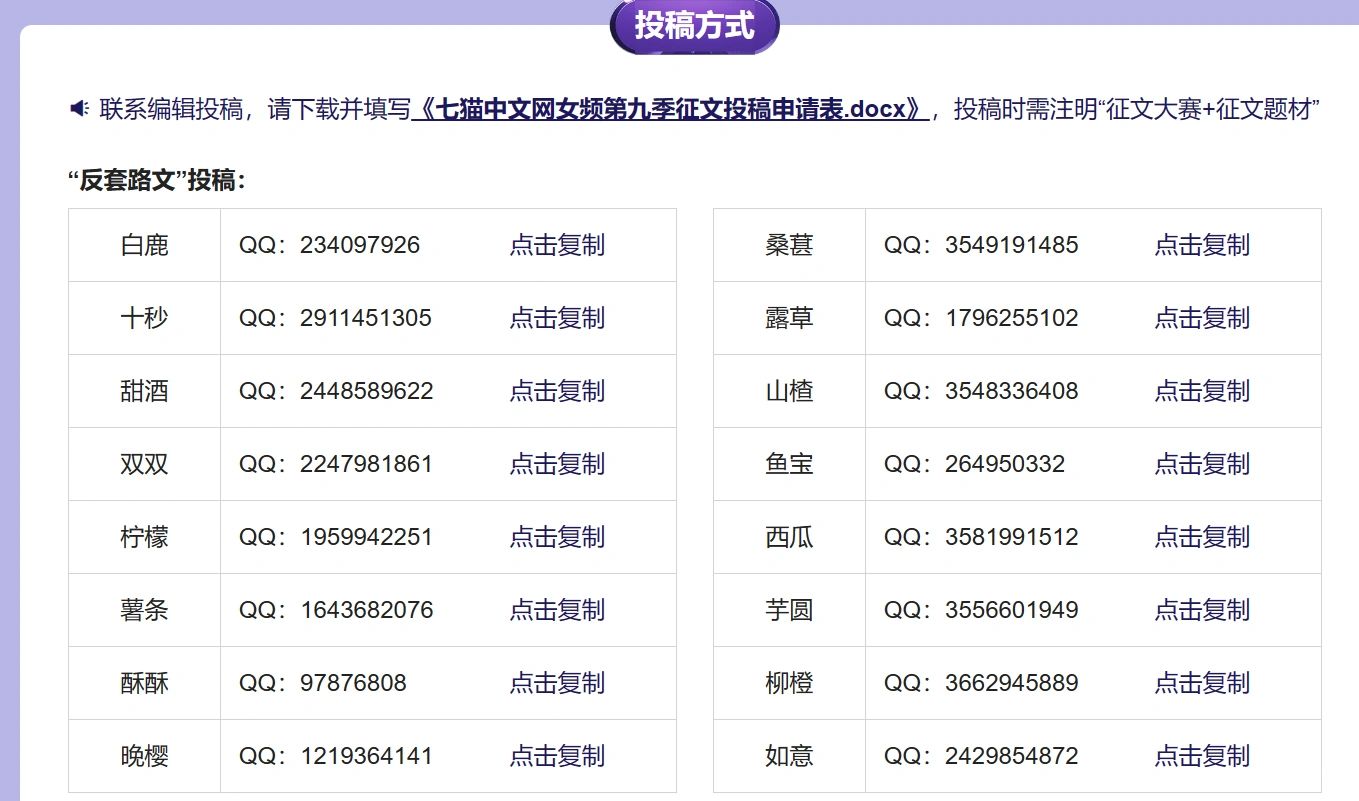Click the QQ number 3581991512
Image resolution: width=1359 pixels, height=801 pixels.
point(1012,537)
